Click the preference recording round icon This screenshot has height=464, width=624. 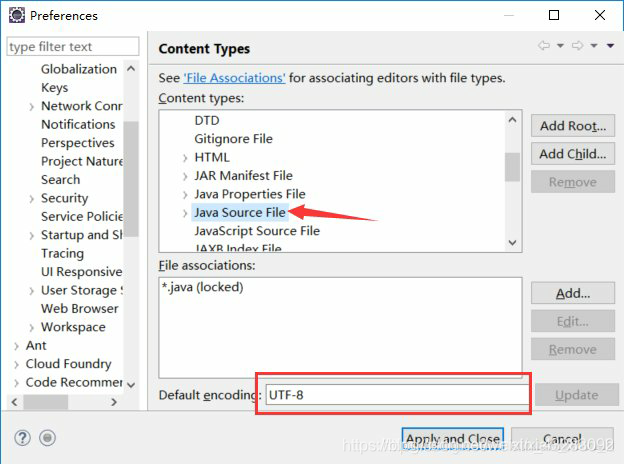pos(47,438)
